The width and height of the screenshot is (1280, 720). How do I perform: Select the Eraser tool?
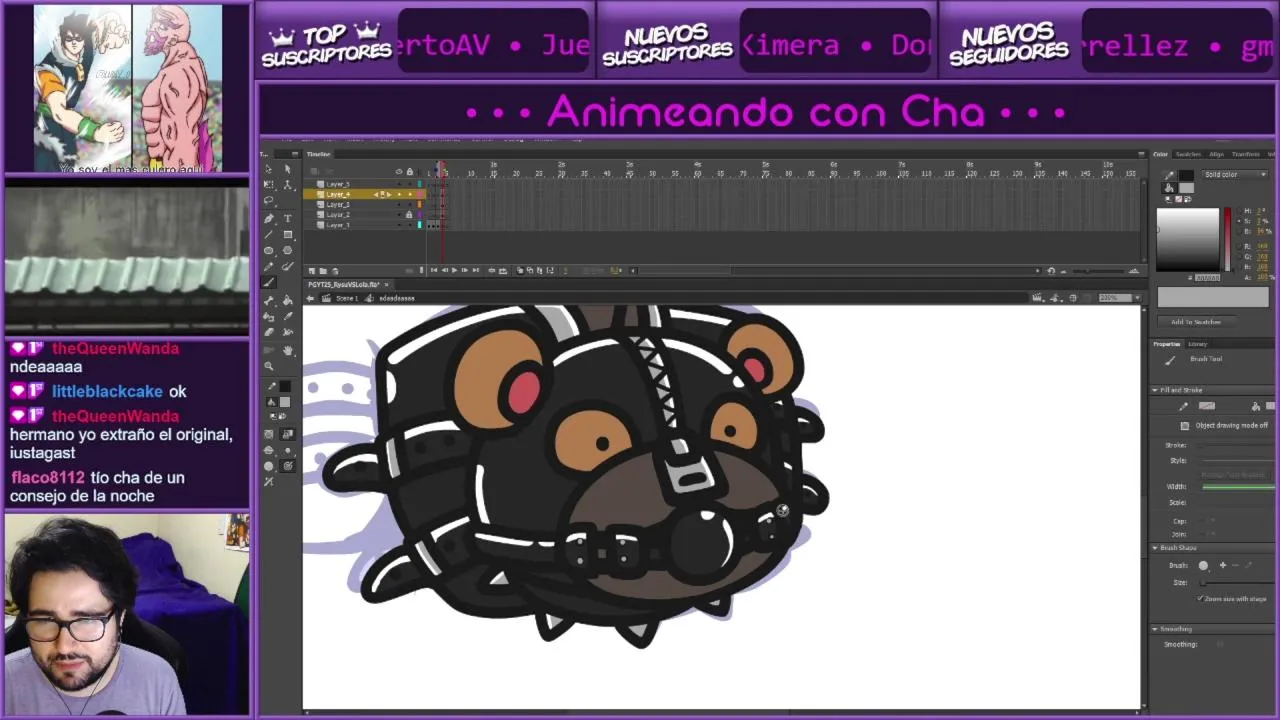[x=268, y=332]
